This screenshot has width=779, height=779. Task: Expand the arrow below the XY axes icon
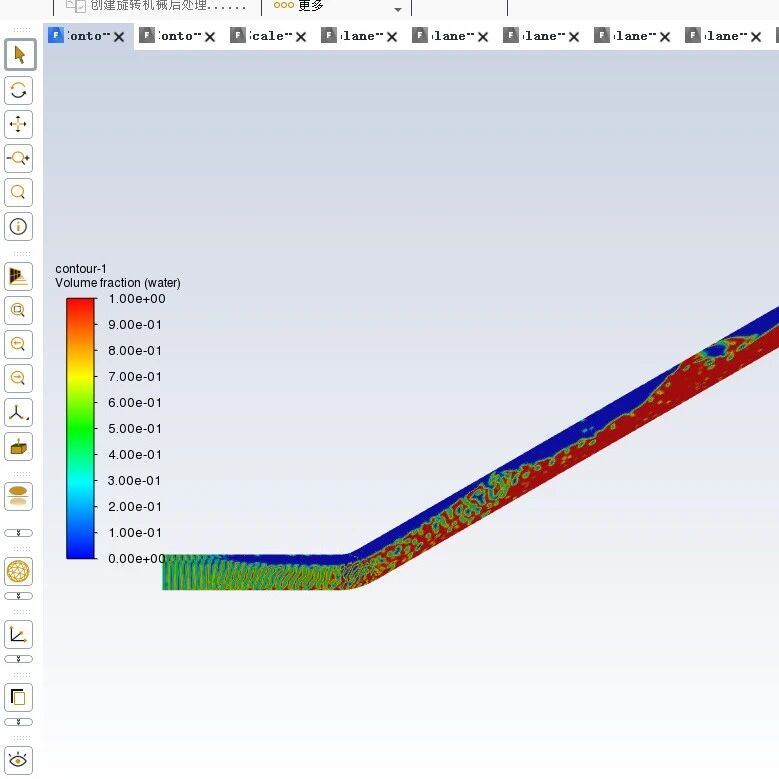coord(18,659)
